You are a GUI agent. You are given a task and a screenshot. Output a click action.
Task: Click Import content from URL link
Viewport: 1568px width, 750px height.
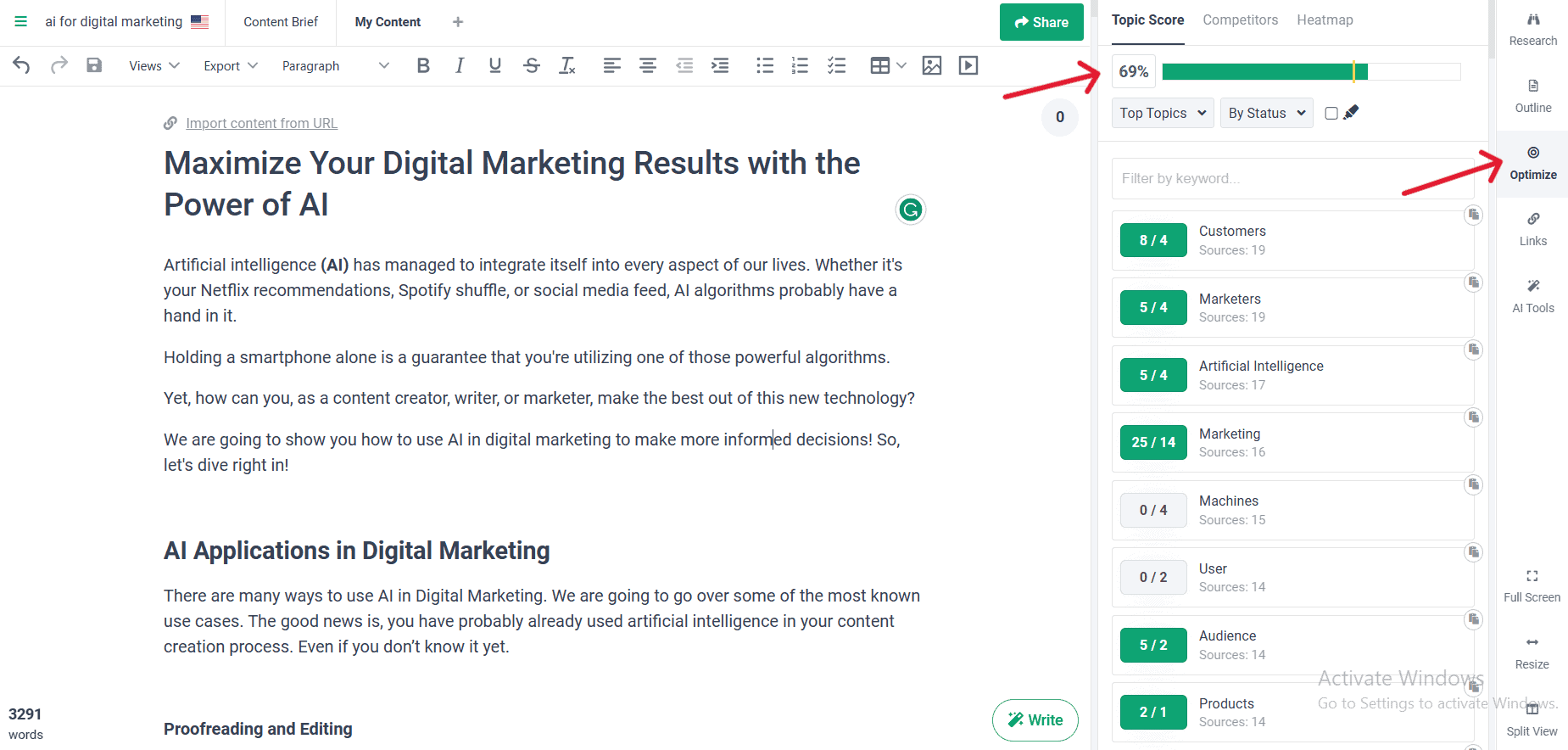click(261, 123)
